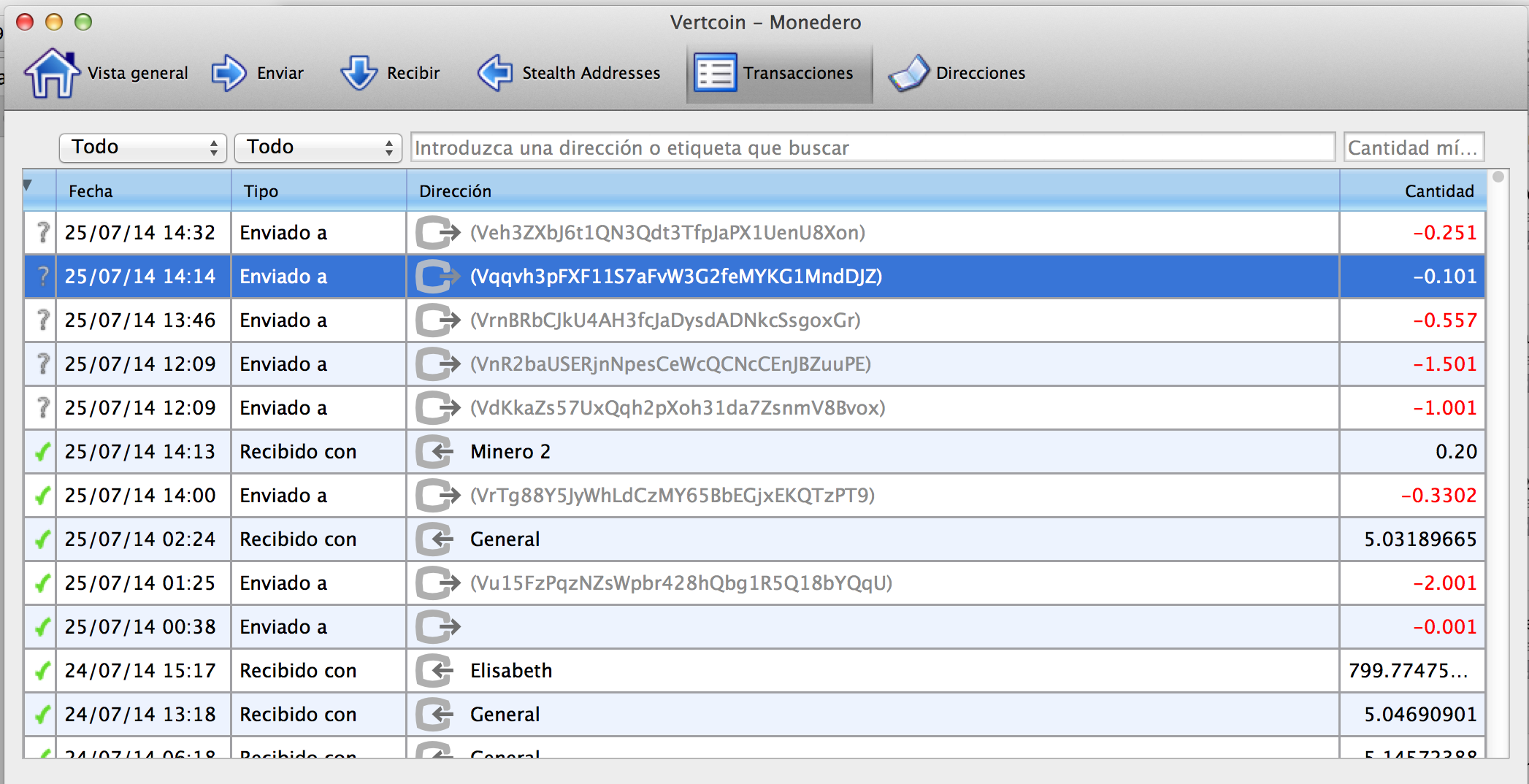Click amount 5.04690901
The width and height of the screenshot is (1529, 784).
click(x=1421, y=715)
